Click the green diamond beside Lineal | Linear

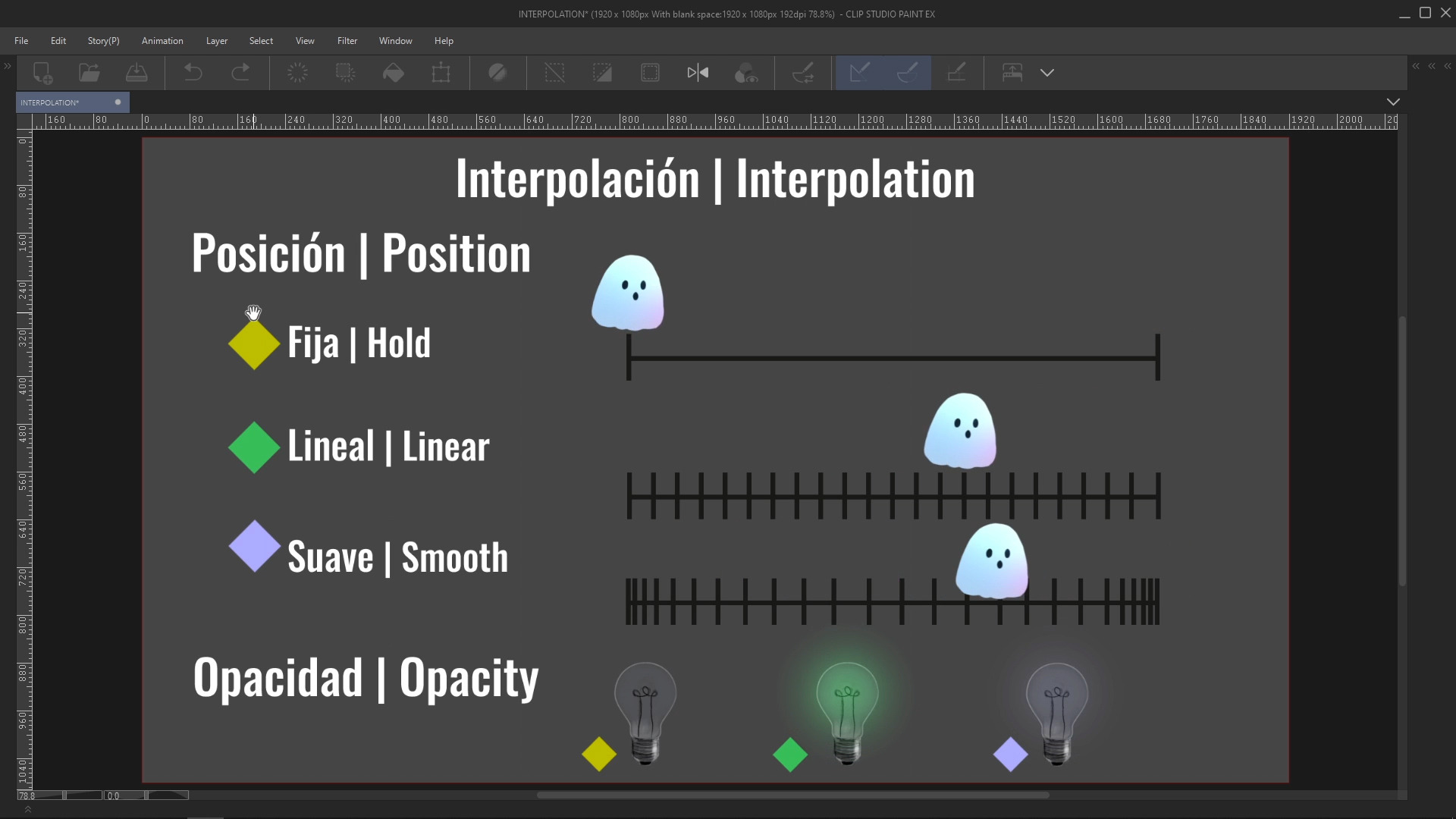click(254, 447)
